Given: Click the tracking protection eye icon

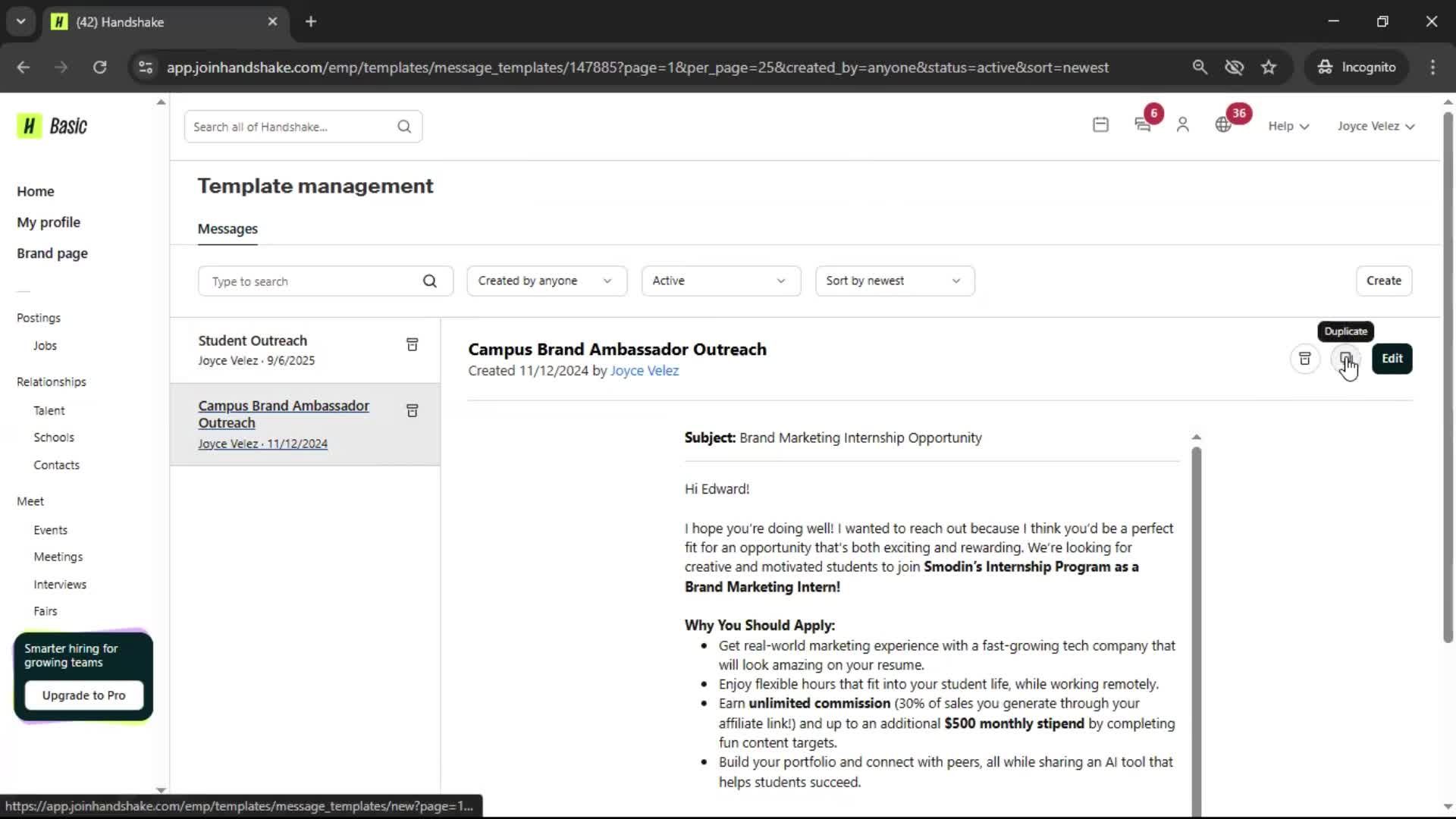Looking at the screenshot, I should click(x=1234, y=67).
